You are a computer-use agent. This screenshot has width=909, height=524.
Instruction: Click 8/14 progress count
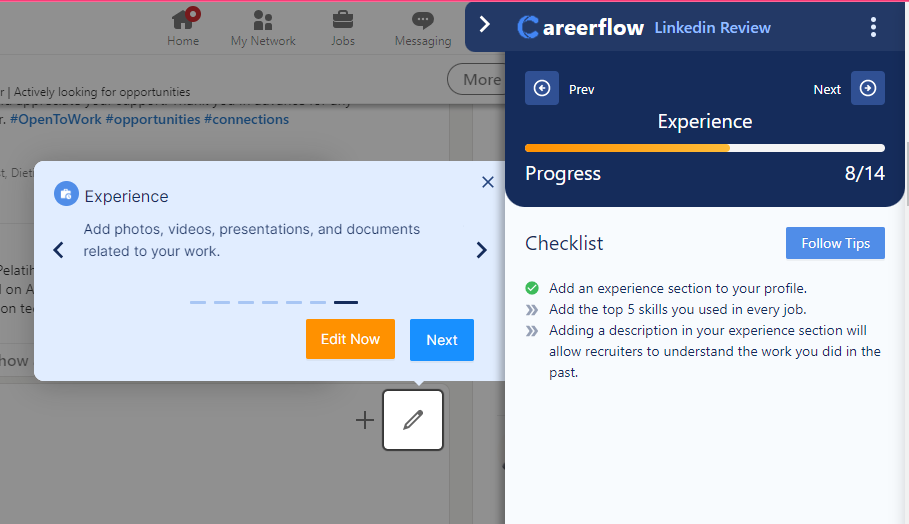click(x=864, y=173)
